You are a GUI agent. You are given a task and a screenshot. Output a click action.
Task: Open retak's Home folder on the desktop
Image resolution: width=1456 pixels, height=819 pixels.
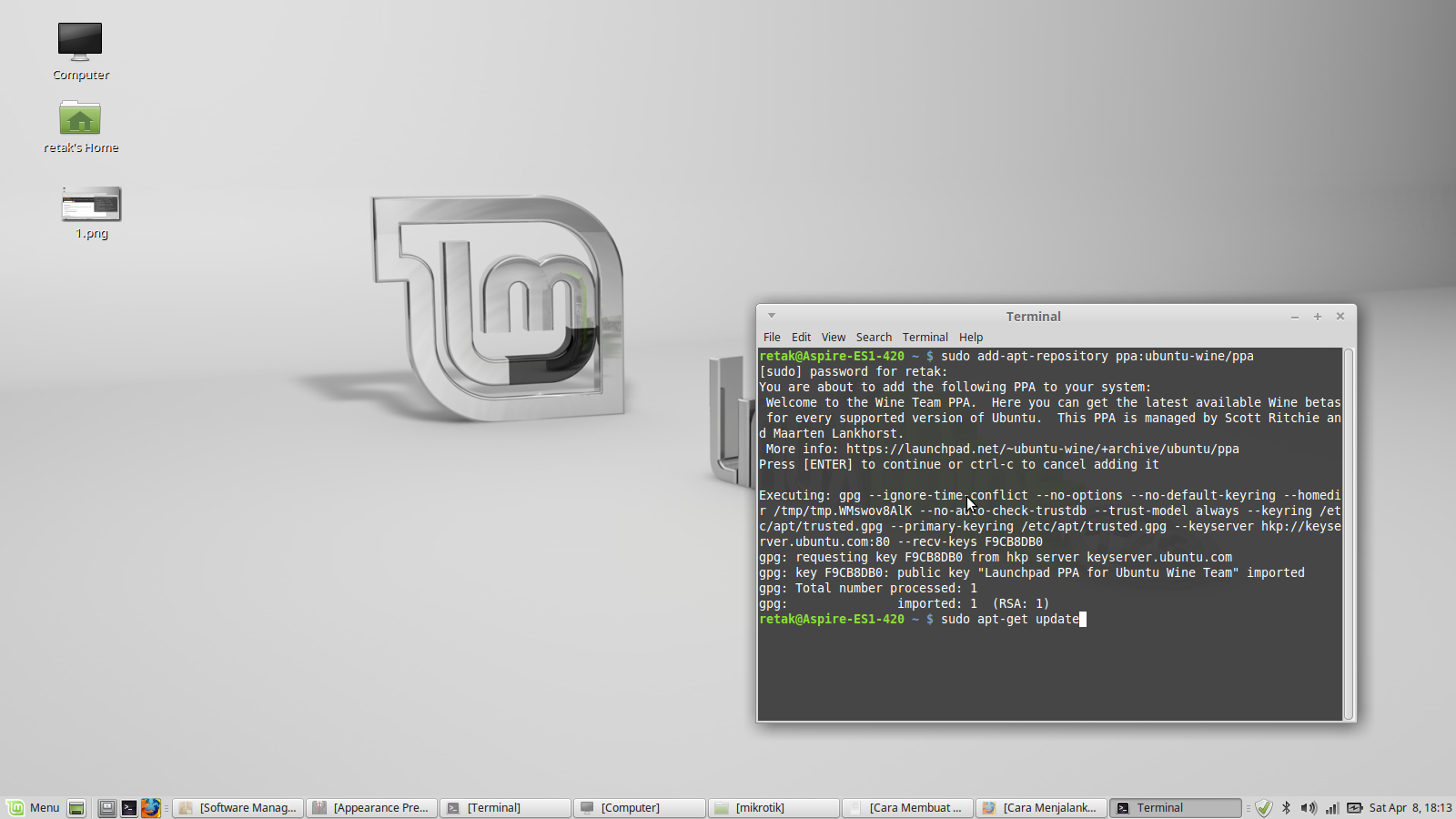click(80, 118)
